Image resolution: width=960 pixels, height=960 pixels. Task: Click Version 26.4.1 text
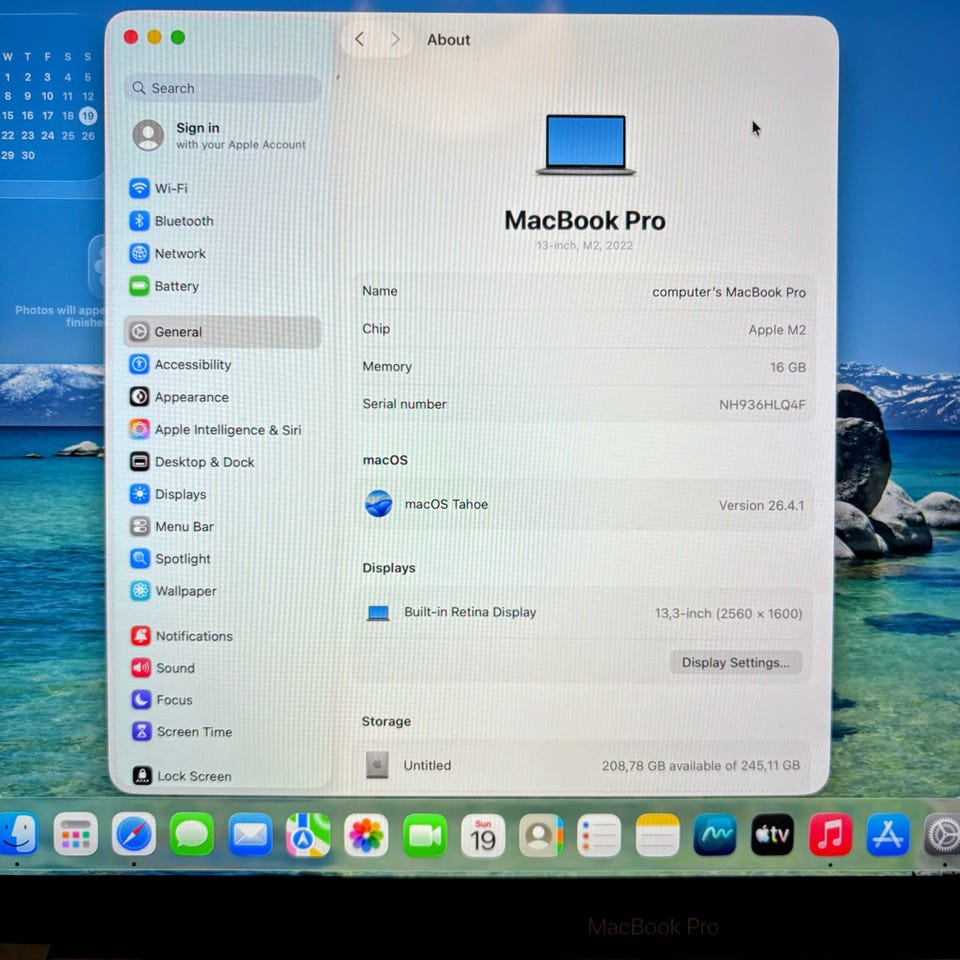coord(761,505)
